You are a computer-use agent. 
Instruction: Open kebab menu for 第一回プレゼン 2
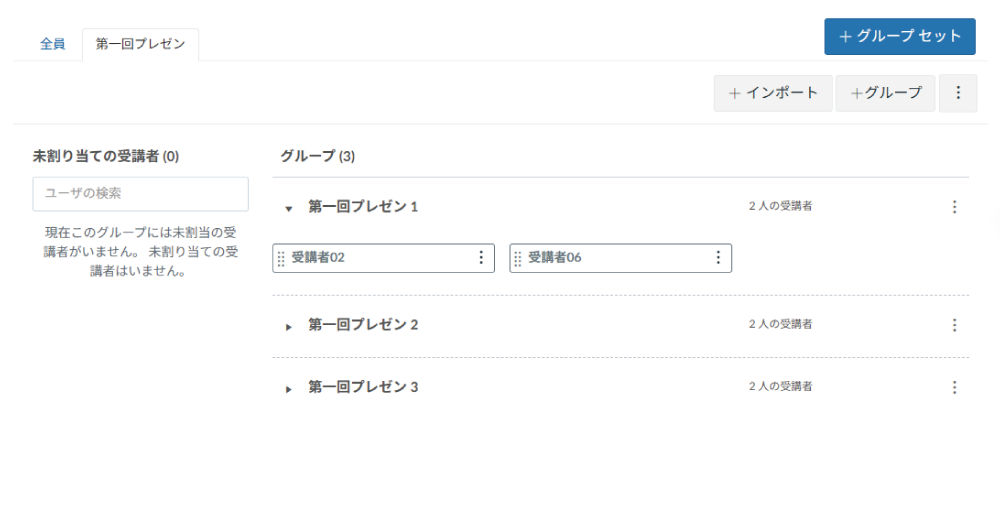(954, 325)
